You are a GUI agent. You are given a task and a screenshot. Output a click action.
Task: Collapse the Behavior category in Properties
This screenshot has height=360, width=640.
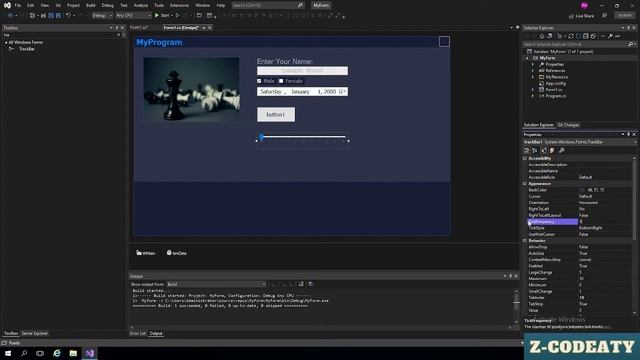pyautogui.click(x=525, y=241)
